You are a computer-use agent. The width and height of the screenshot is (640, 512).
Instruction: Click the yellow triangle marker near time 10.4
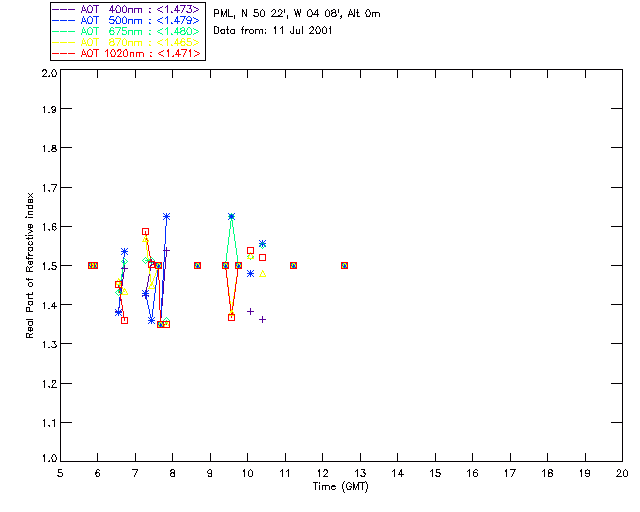[x=263, y=274]
